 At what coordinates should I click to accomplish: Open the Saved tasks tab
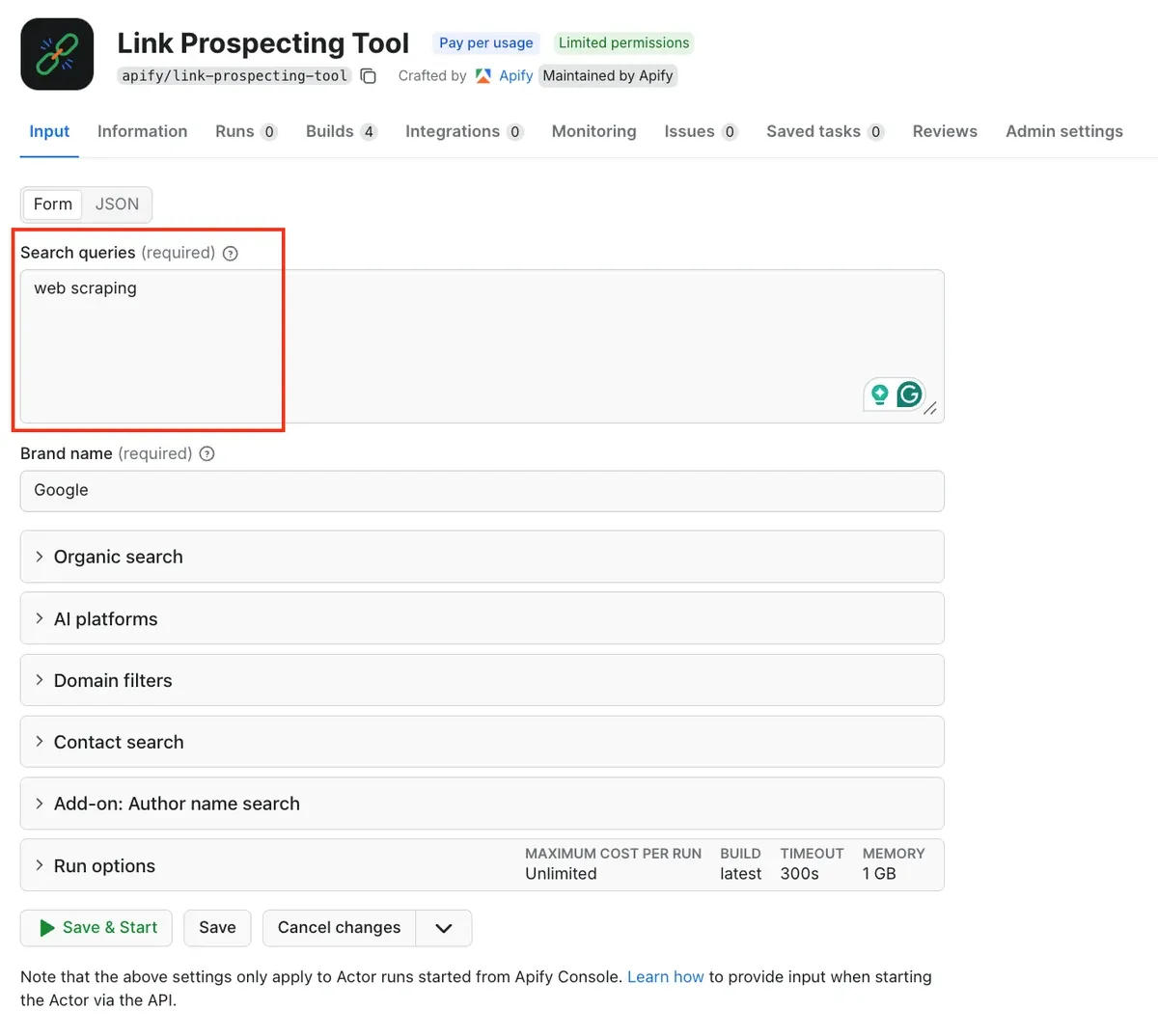click(825, 132)
